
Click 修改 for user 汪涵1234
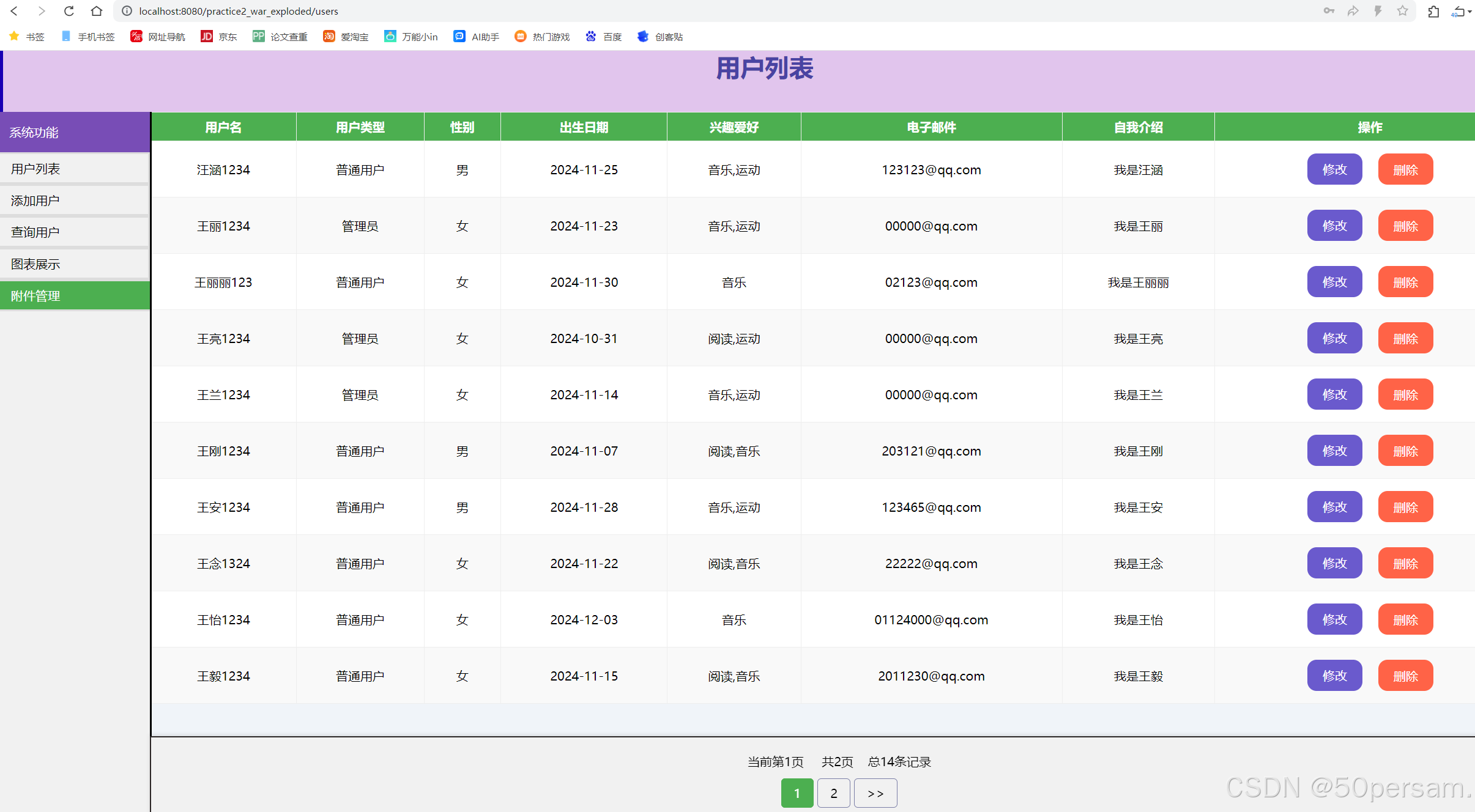[1334, 169]
